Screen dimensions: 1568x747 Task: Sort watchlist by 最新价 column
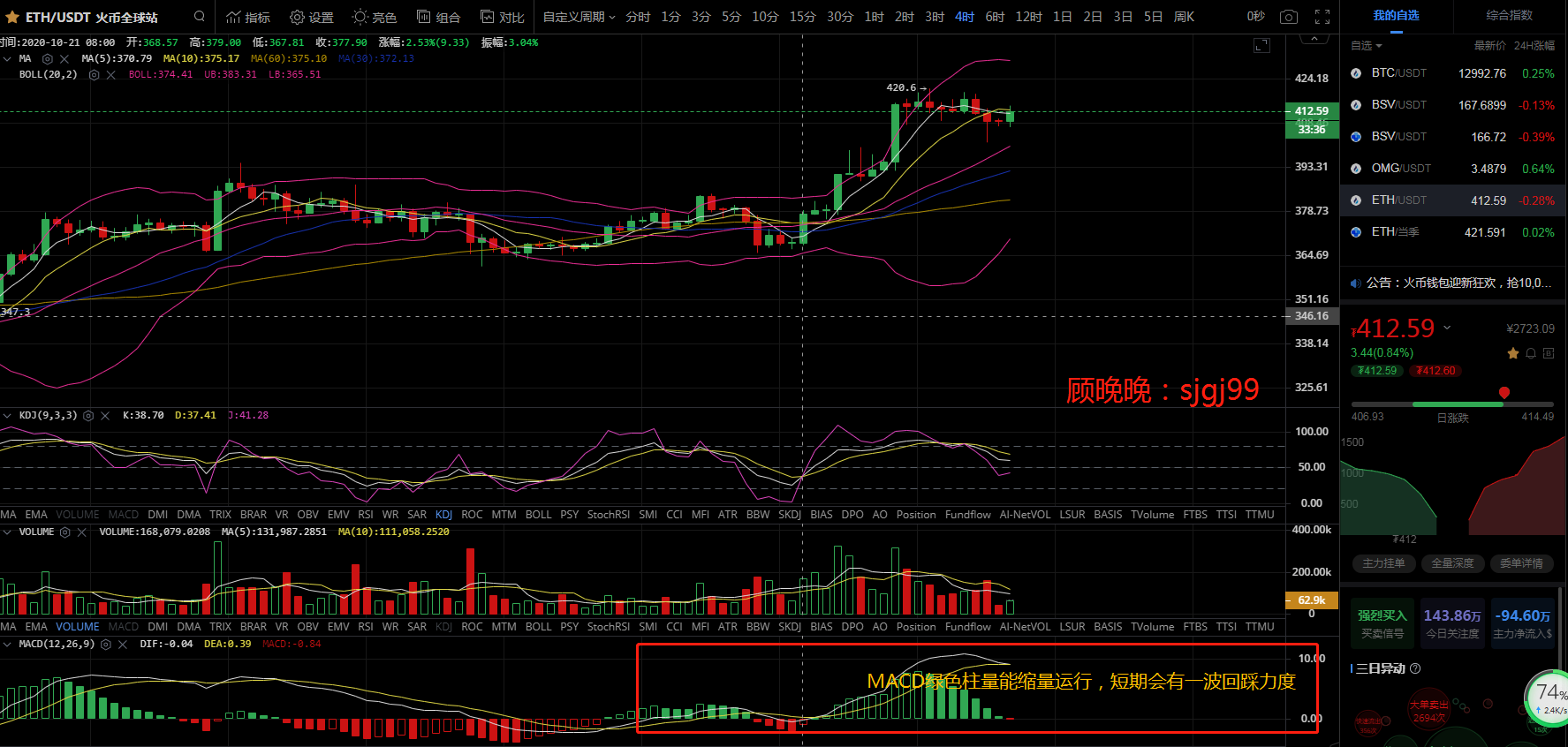[1489, 46]
